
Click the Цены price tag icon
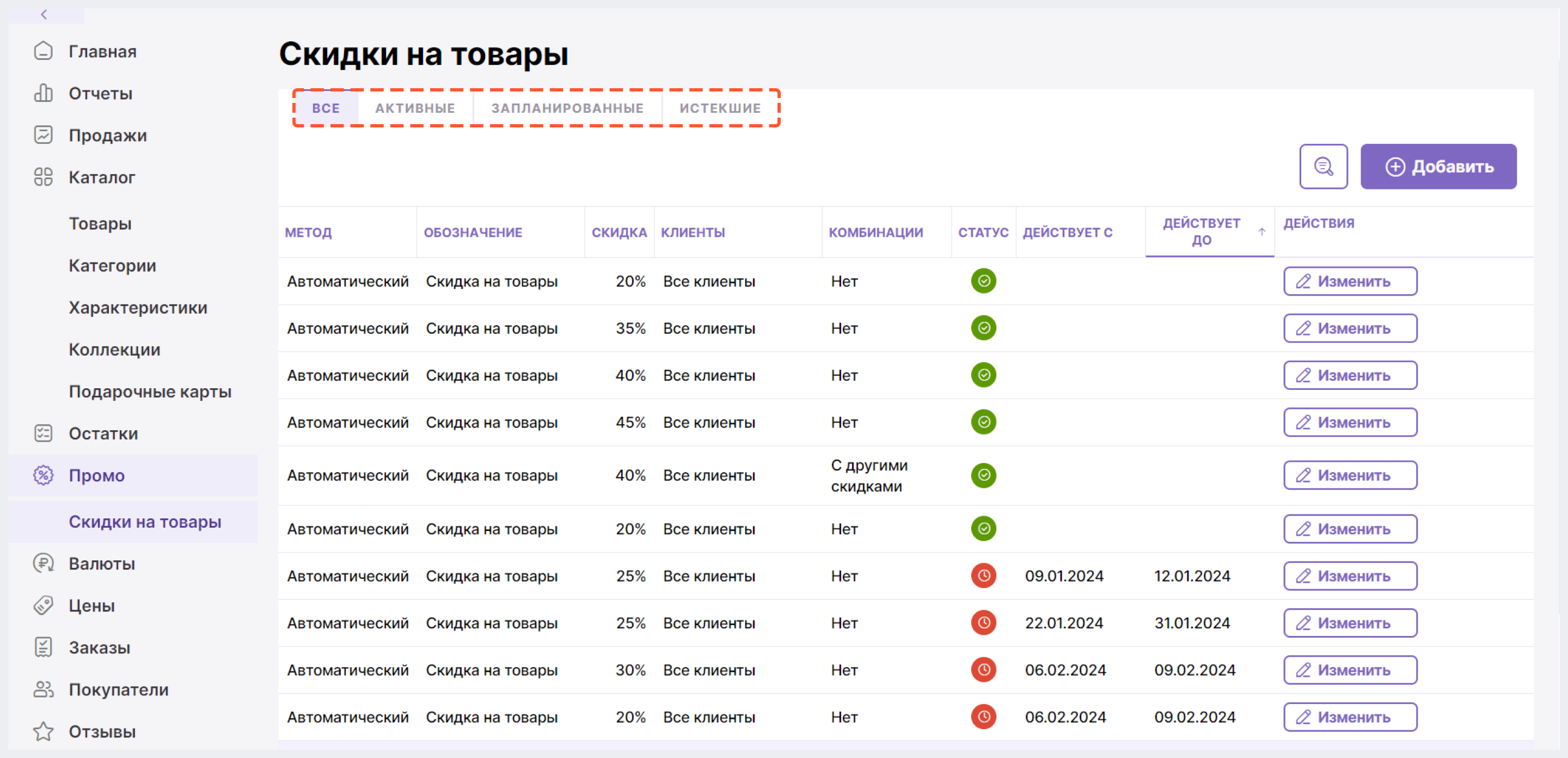[43, 606]
